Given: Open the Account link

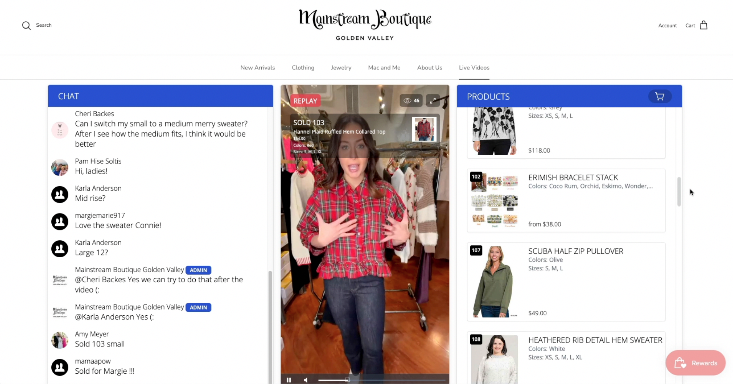Looking at the screenshot, I should (667, 26).
